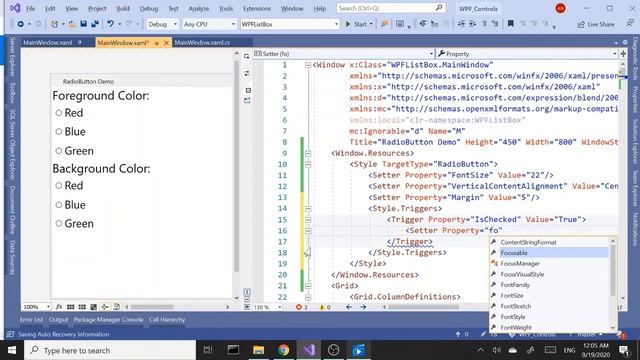
Task: Click the Save toolbar icon
Action: click(x=83, y=24)
